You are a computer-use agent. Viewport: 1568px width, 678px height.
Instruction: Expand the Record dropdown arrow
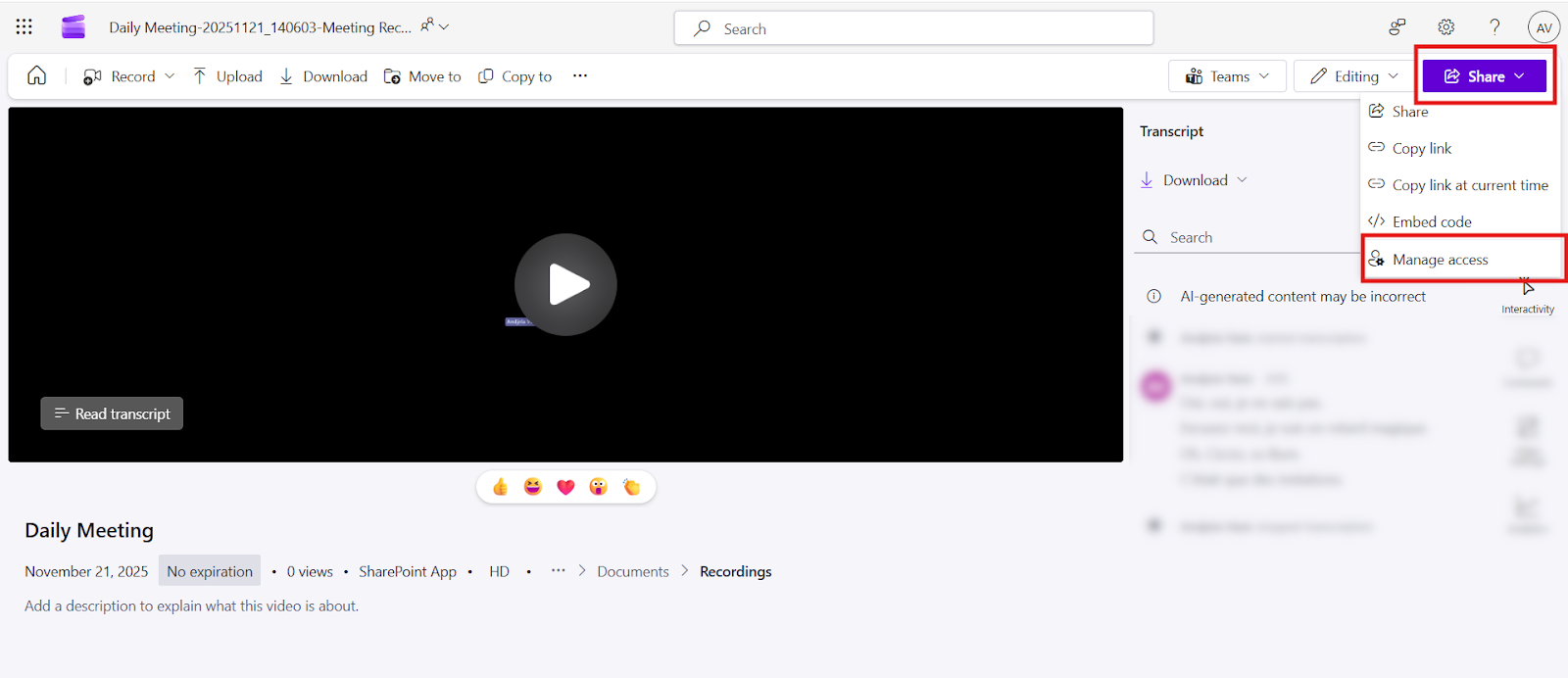pyautogui.click(x=170, y=76)
